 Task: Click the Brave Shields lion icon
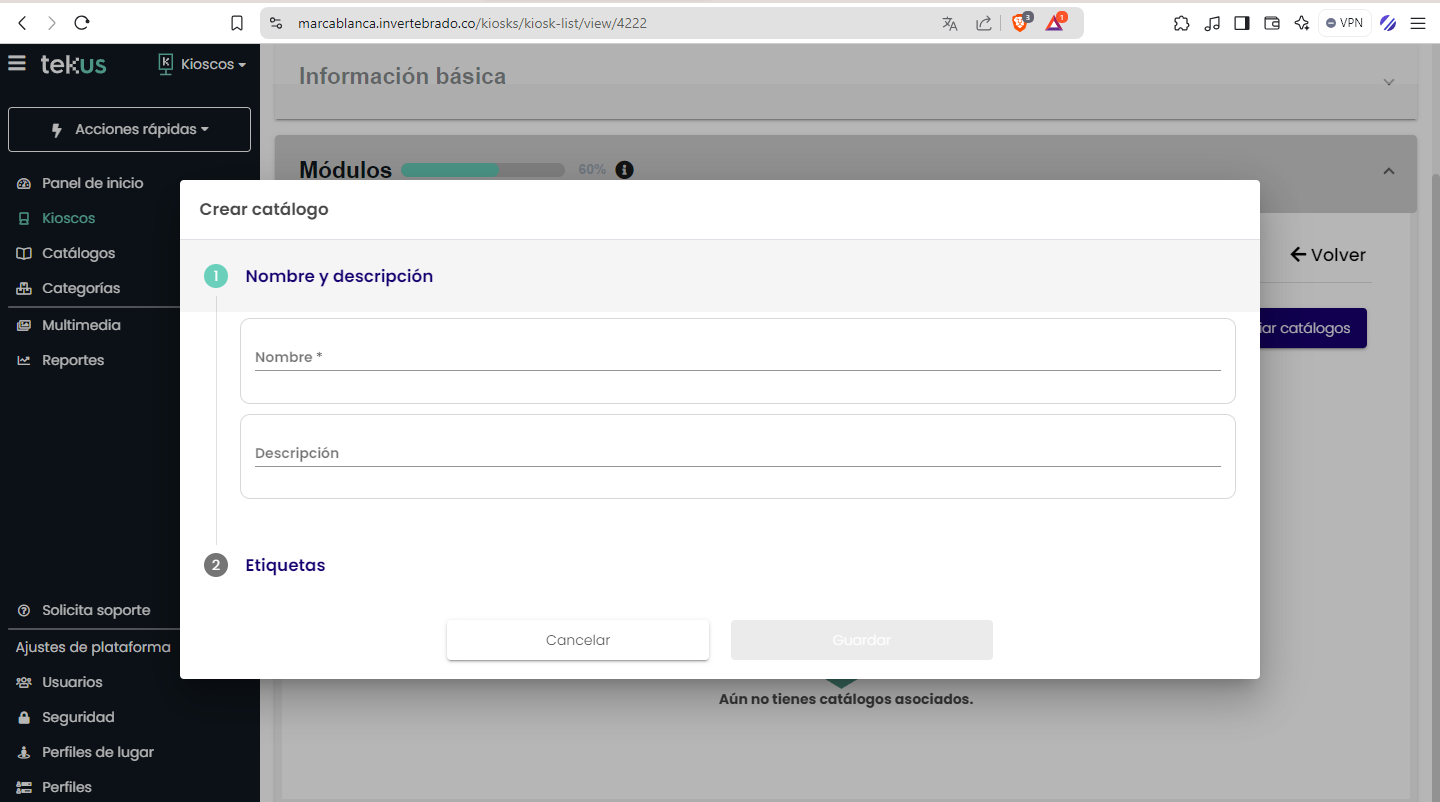pyautogui.click(x=1020, y=23)
